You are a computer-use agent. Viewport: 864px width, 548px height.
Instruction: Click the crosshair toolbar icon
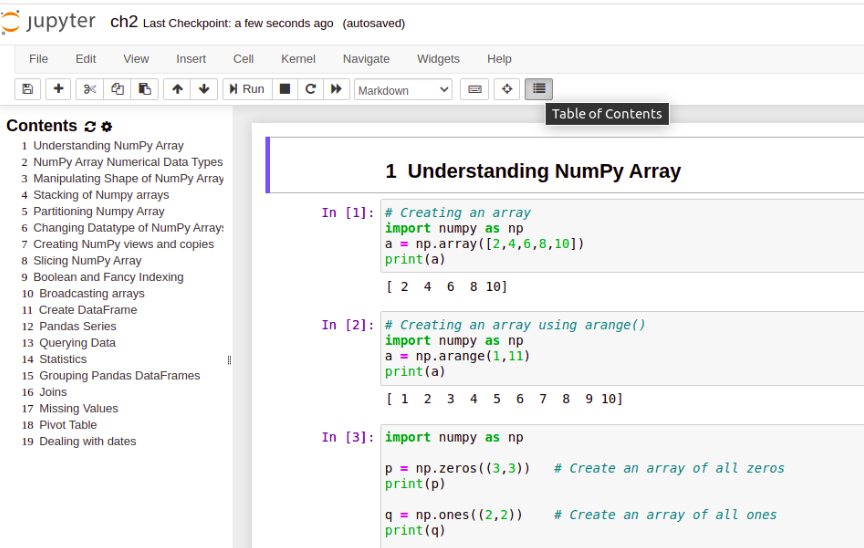click(x=507, y=89)
